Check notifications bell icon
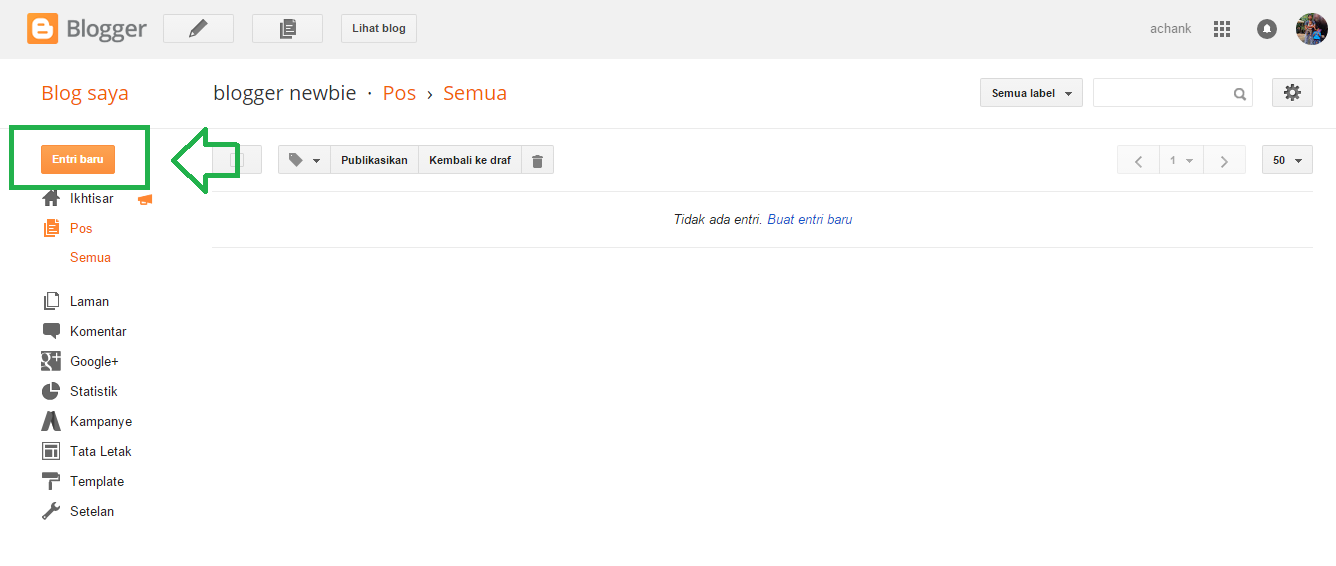Viewport: 1336px width, 566px height. tap(1267, 29)
